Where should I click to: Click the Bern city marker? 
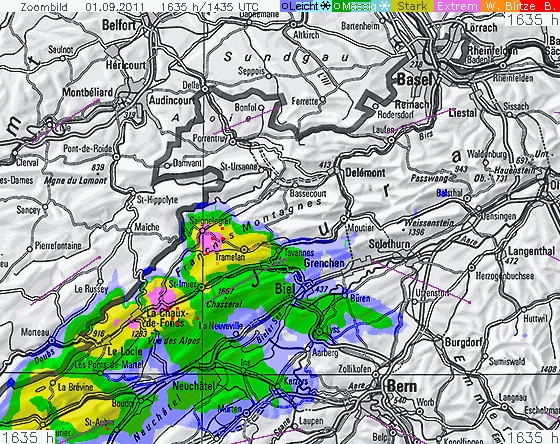(376, 375)
